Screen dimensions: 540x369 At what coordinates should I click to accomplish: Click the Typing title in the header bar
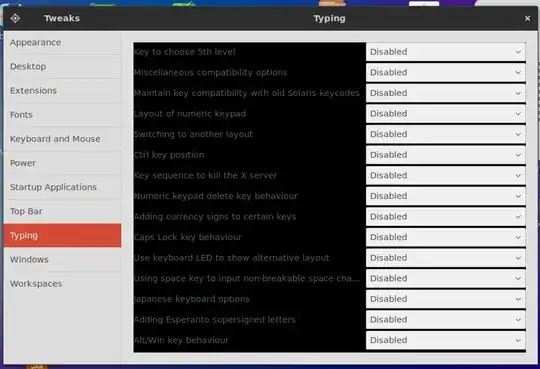pyautogui.click(x=329, y=19)
